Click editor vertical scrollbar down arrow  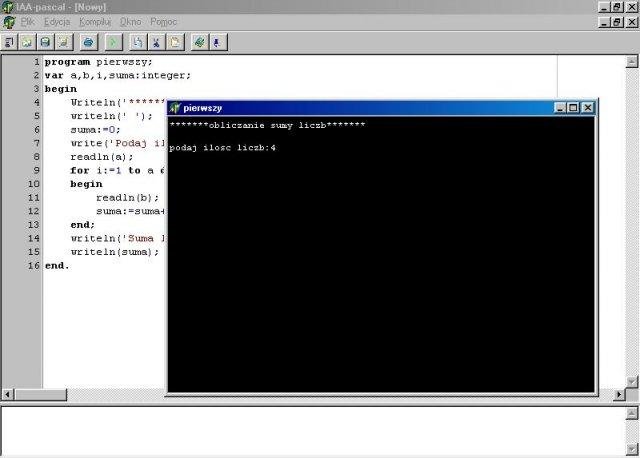click(x=631, y=382)
